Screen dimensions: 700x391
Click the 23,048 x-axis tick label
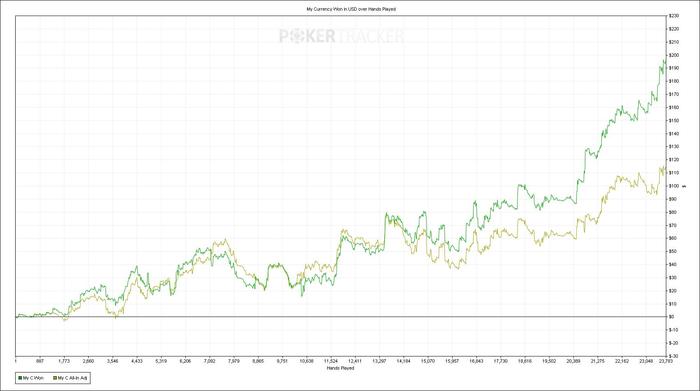[646, 361]
